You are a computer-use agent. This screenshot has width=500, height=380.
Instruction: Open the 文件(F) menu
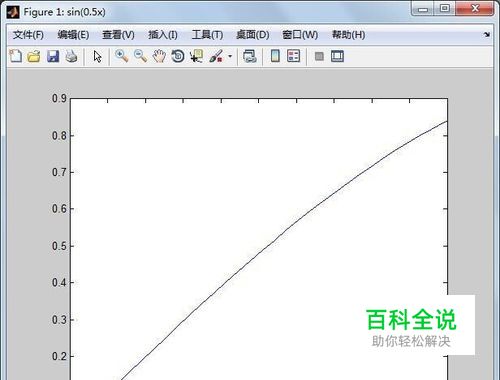(x=28, y=35)
